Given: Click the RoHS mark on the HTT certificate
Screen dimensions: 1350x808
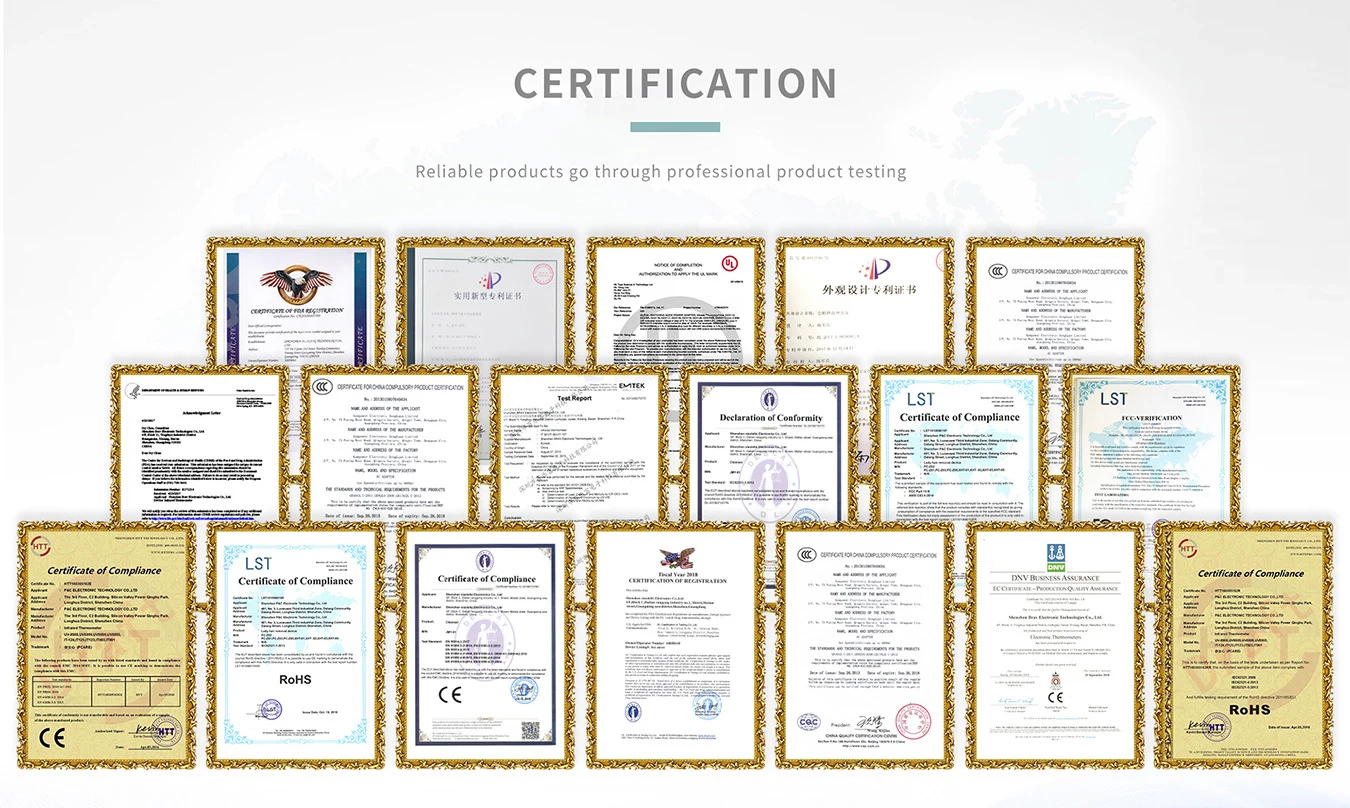Looking at the screenshot, I should pos(1249,710).
